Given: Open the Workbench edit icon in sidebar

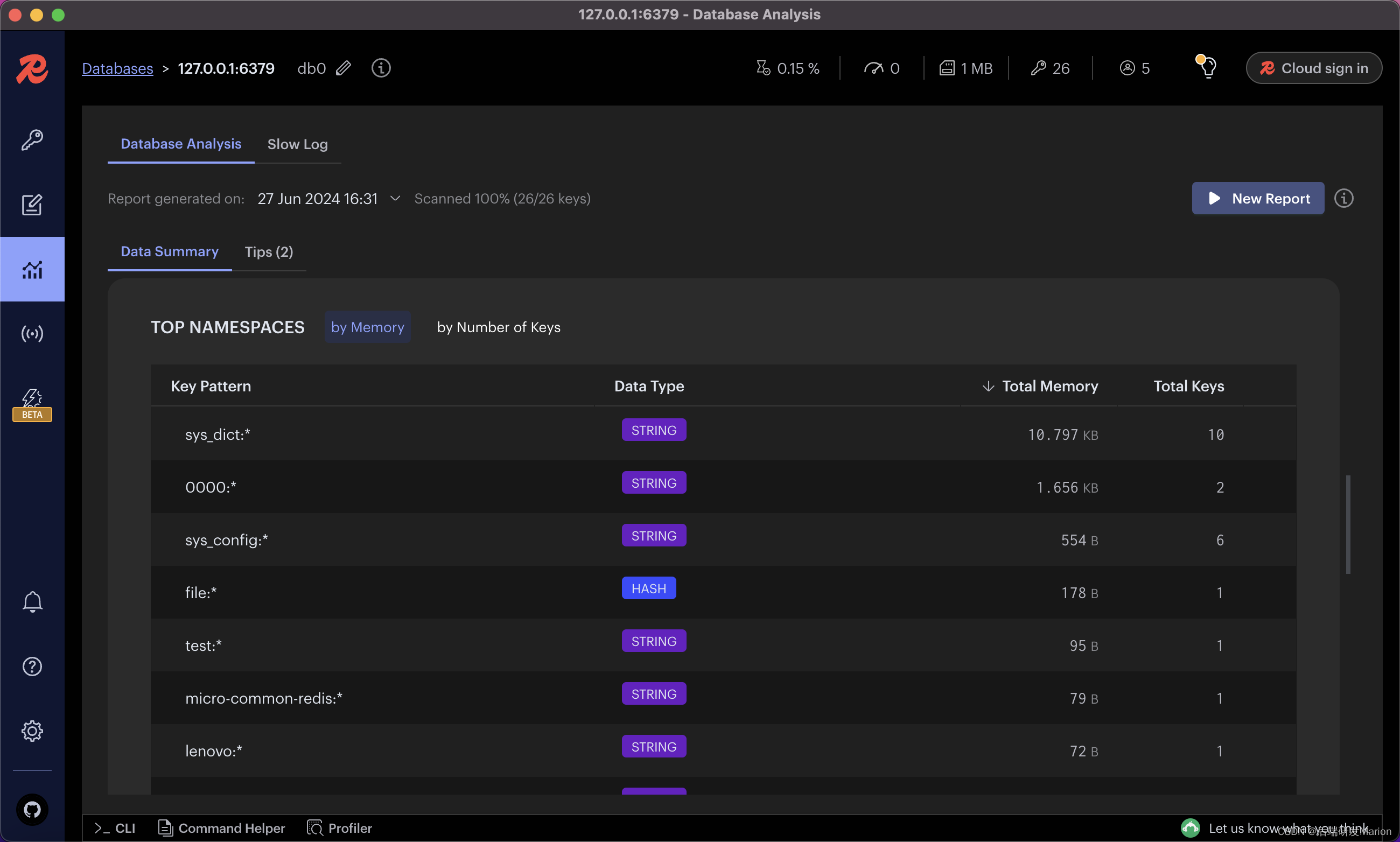Looking at the screenshot, I should pyautogui.click(x=32, y=205).
